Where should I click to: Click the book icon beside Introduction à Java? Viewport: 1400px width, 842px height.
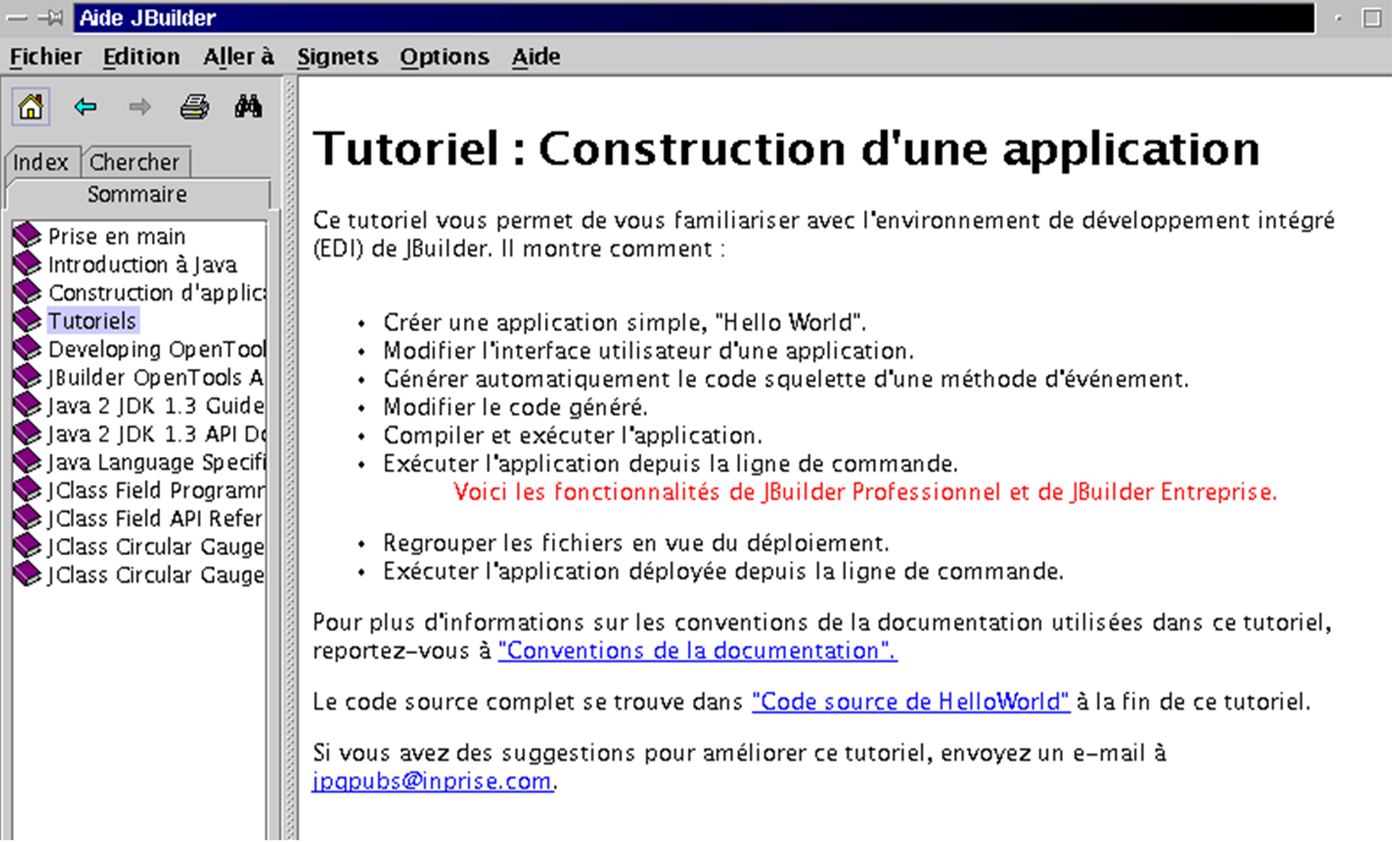(x=28, y=264)
